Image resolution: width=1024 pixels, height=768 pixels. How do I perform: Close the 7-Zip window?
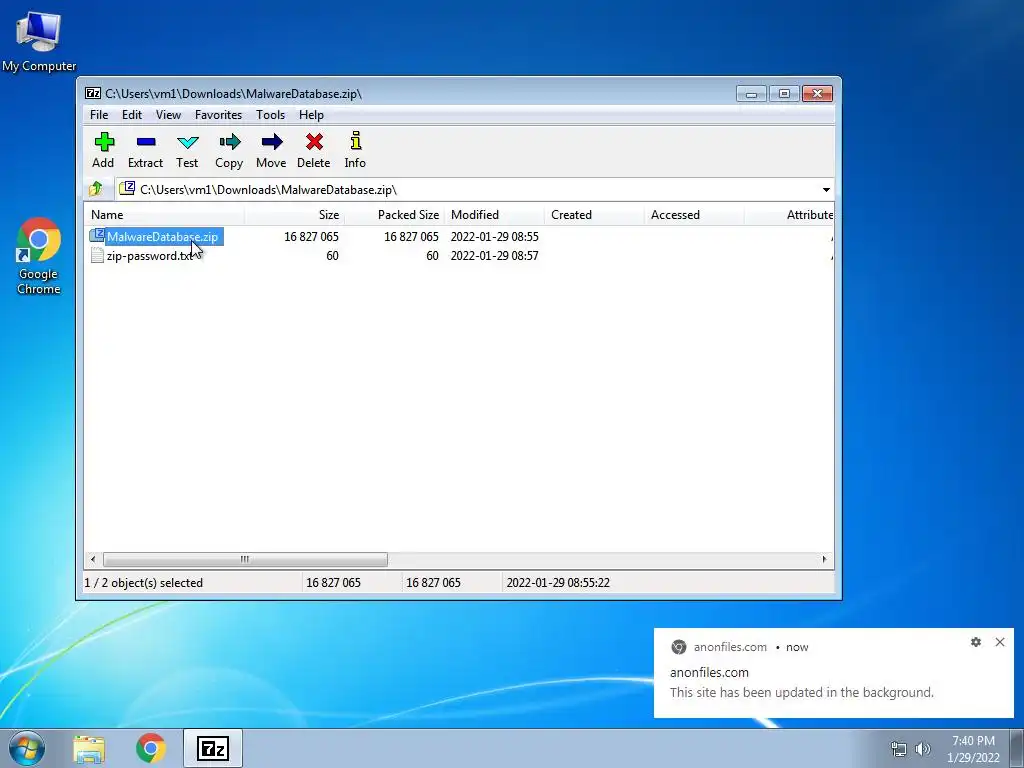[x=817, y=94]
